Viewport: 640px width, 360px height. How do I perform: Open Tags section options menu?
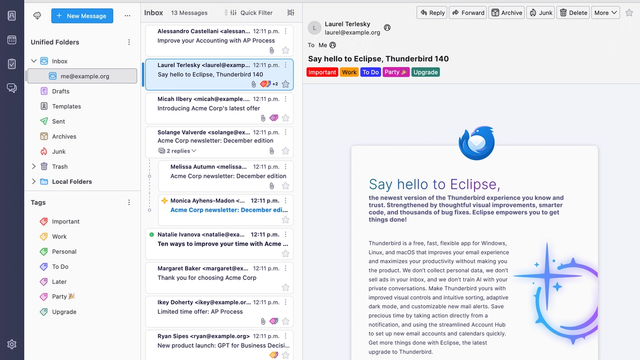coord(129,202)
